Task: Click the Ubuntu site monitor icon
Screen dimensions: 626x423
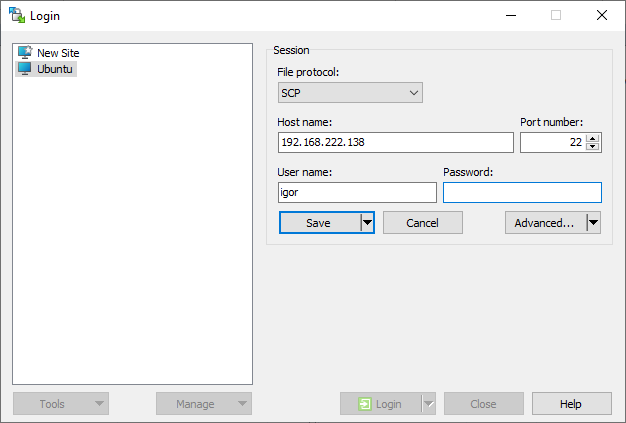Action: (x=25, y=69)
